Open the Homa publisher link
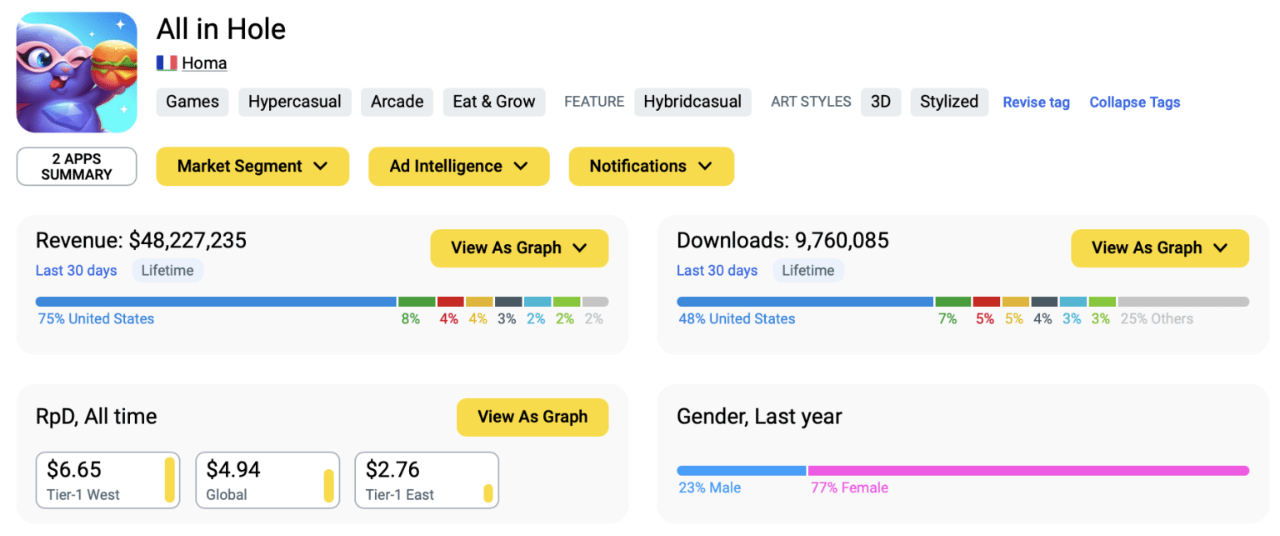Screen dimensions: 1280x536 tap(204, 63)
